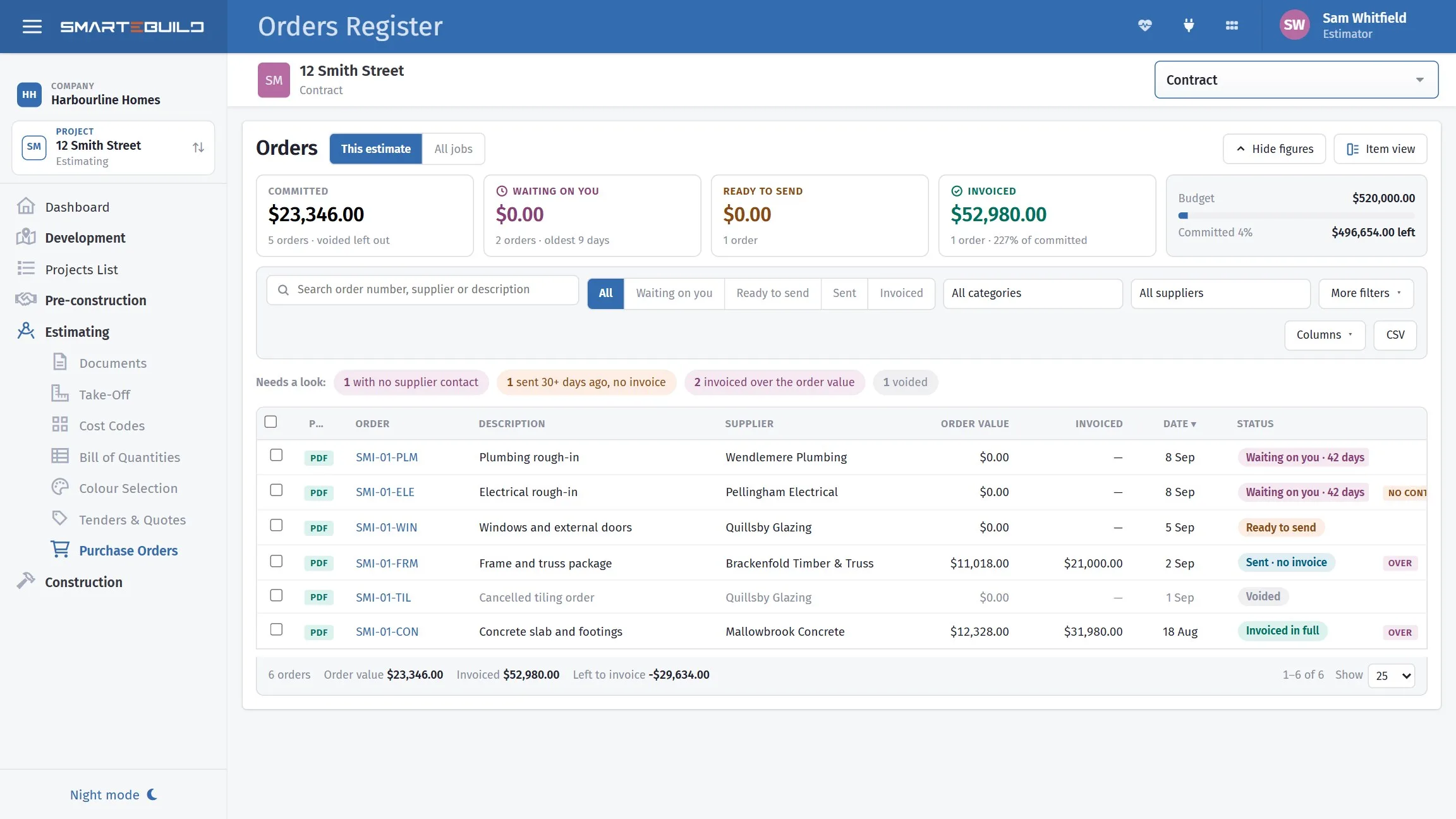The width and height of the screenshot is (1456, 819).
Task: Check the Frame and truss package row
Action: [276, 561]
